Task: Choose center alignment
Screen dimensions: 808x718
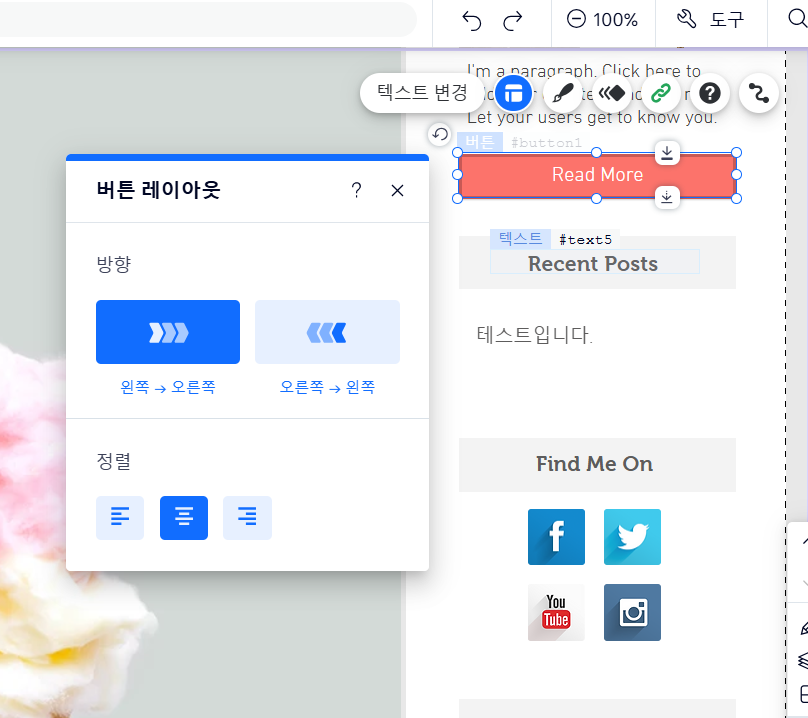Action: coord(184,517)
